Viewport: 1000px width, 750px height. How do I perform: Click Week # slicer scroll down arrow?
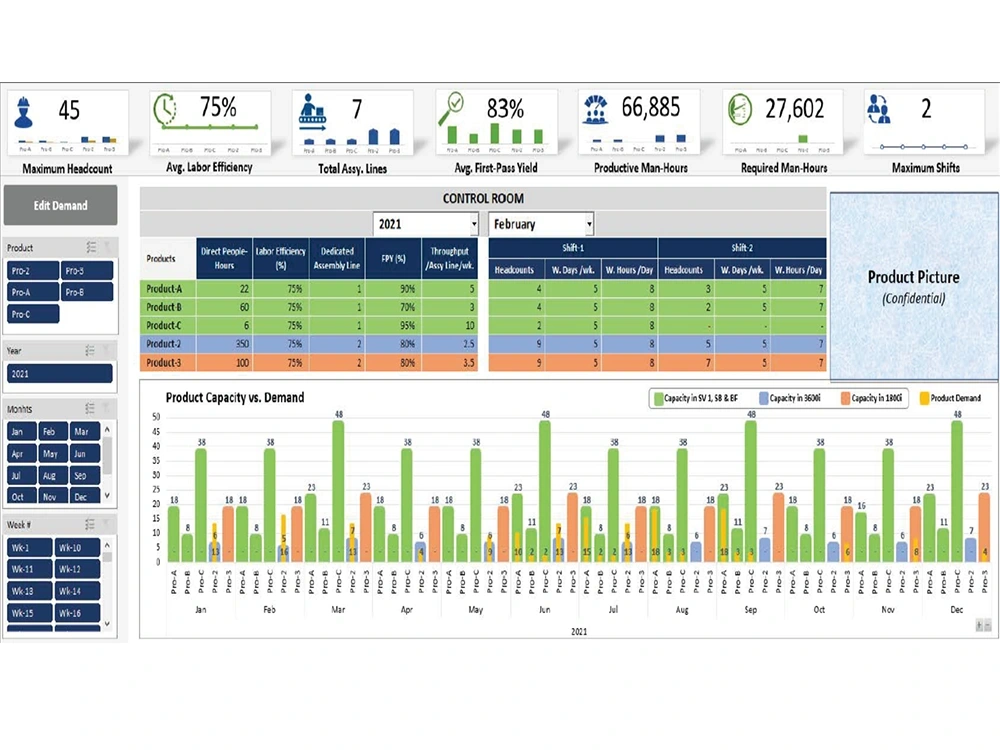pyautogui.click(x=107, y=624)
